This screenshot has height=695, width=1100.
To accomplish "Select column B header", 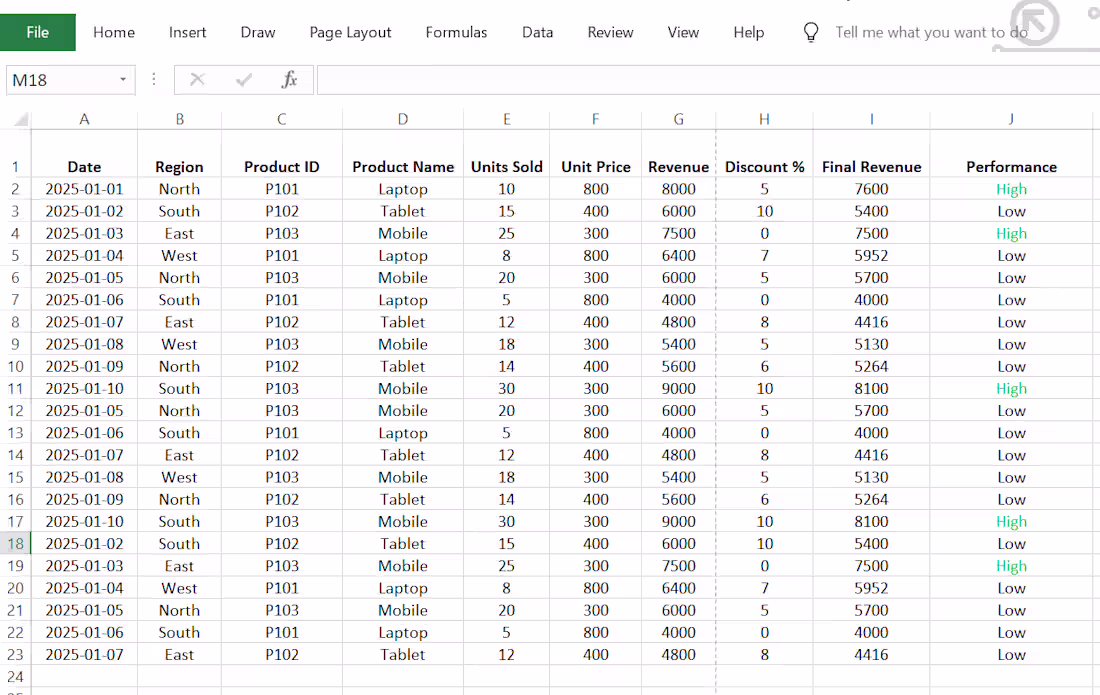I will coord(180,119).
